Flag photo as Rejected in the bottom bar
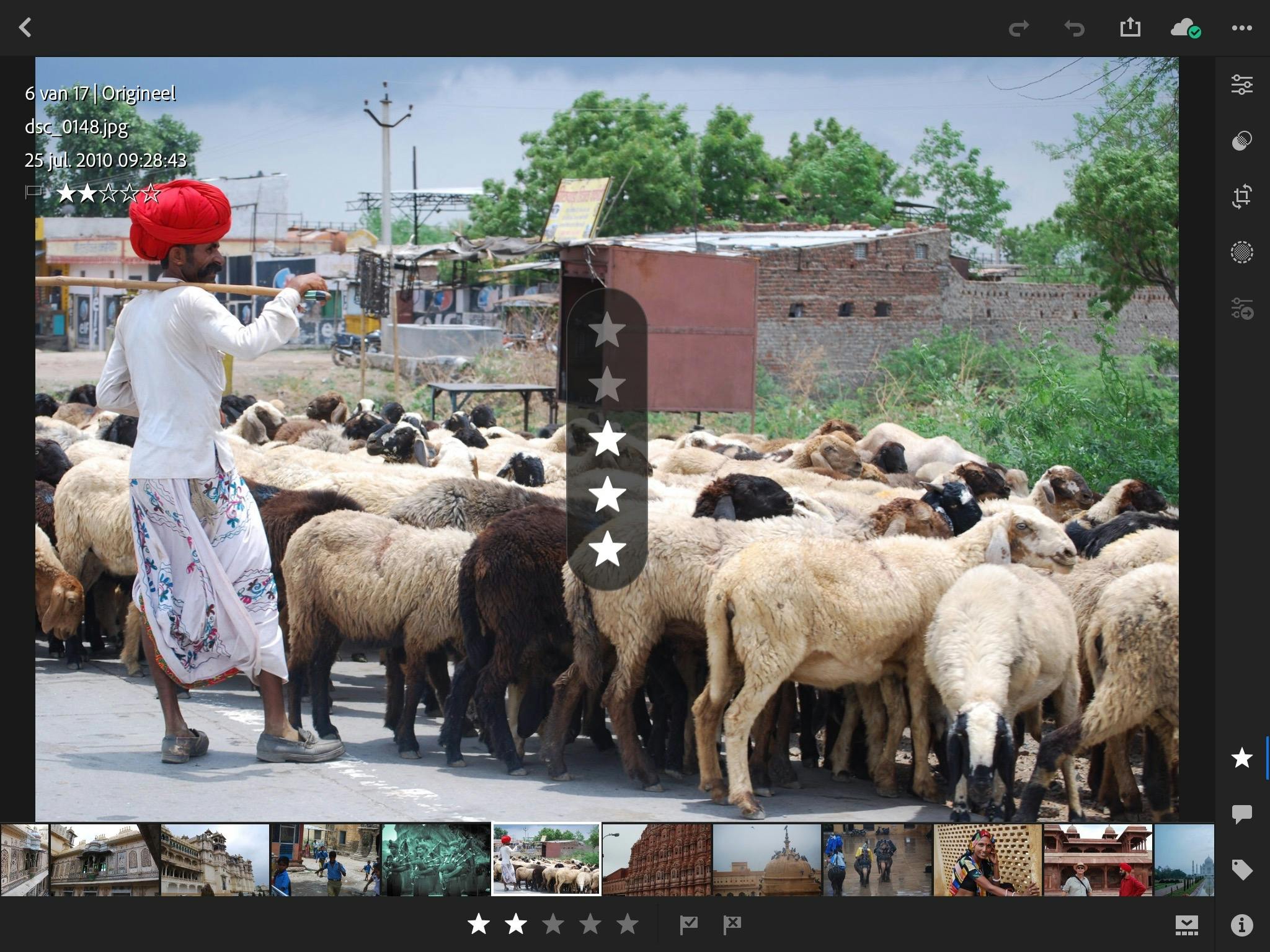The width and height of the screenshot is (1270, 952). click(732, 925)
